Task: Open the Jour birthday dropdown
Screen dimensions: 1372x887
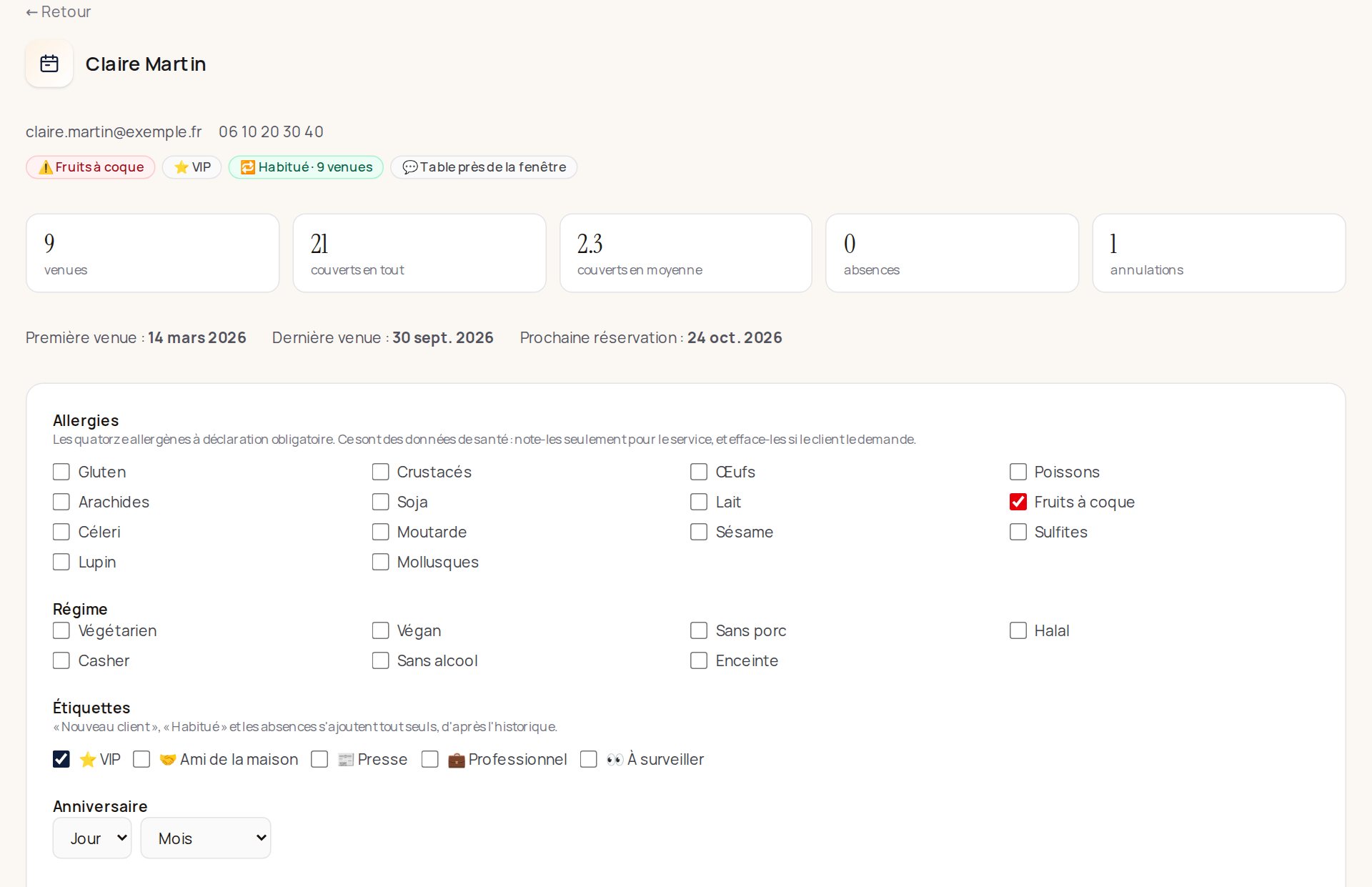Action: coord(92,838)
